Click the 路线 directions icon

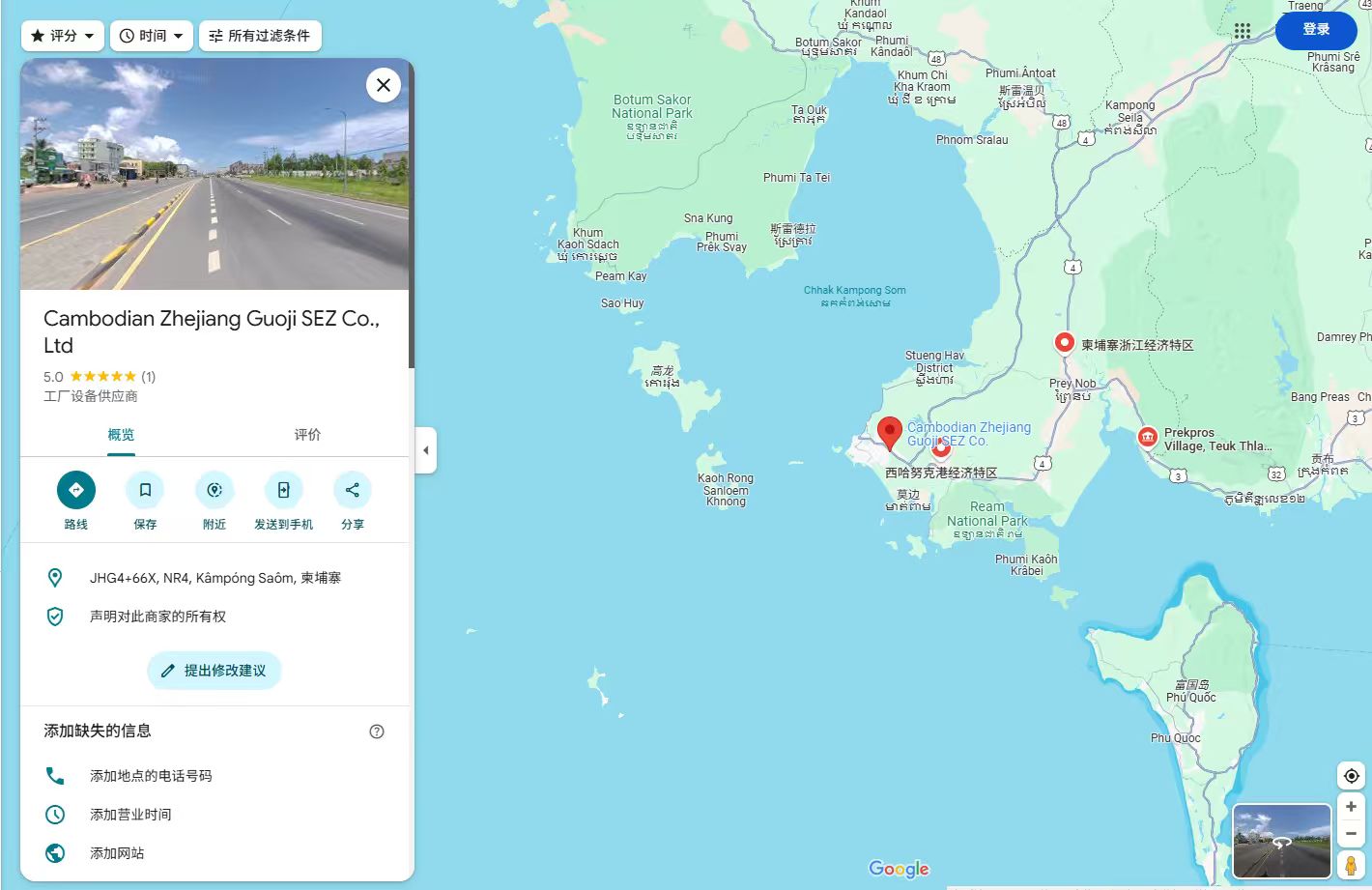[76, 490]
